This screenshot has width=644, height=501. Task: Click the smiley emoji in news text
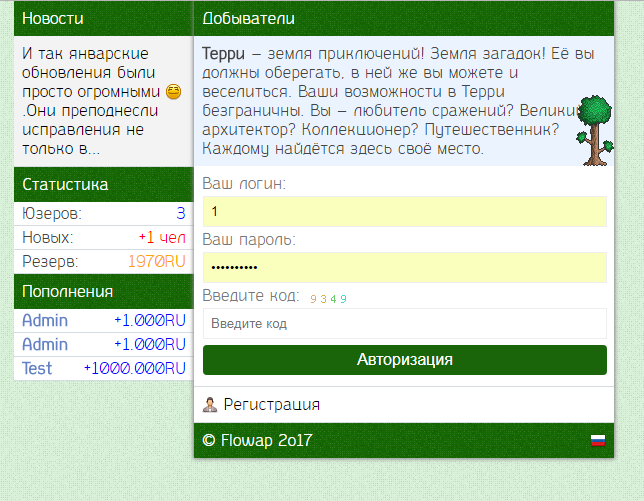tap(172, 92)
